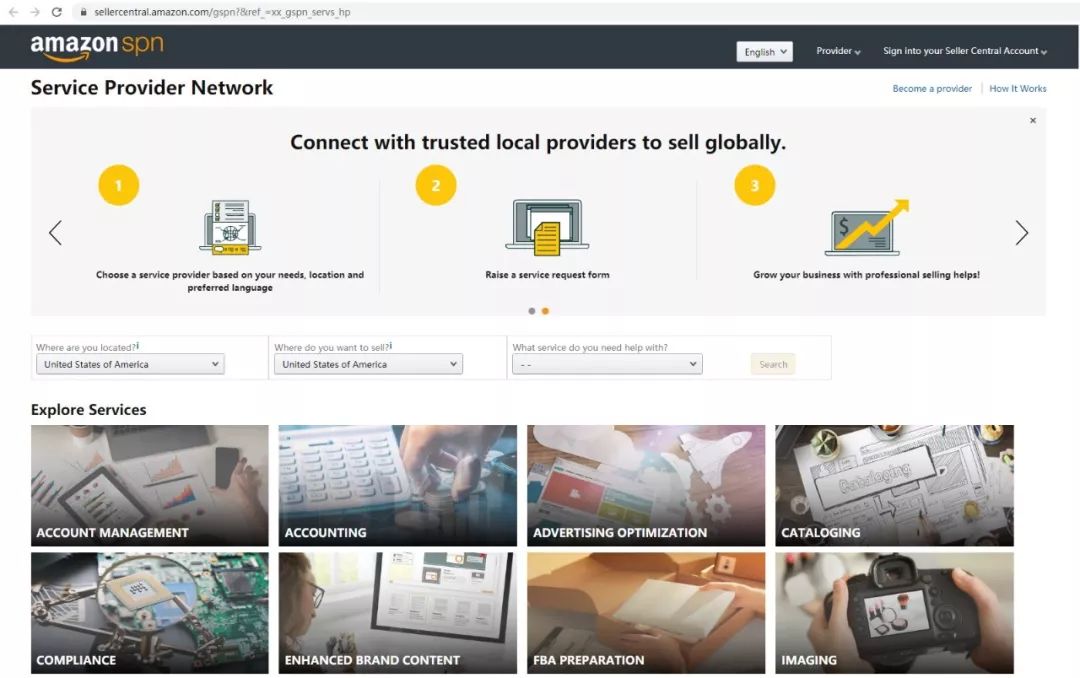
Task: Open the FBA Preparation service tile
Action: point(646,613)
